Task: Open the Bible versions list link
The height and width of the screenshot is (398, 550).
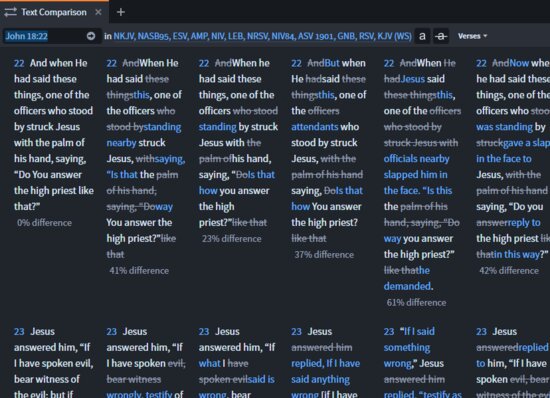Action: pos(262,36)
